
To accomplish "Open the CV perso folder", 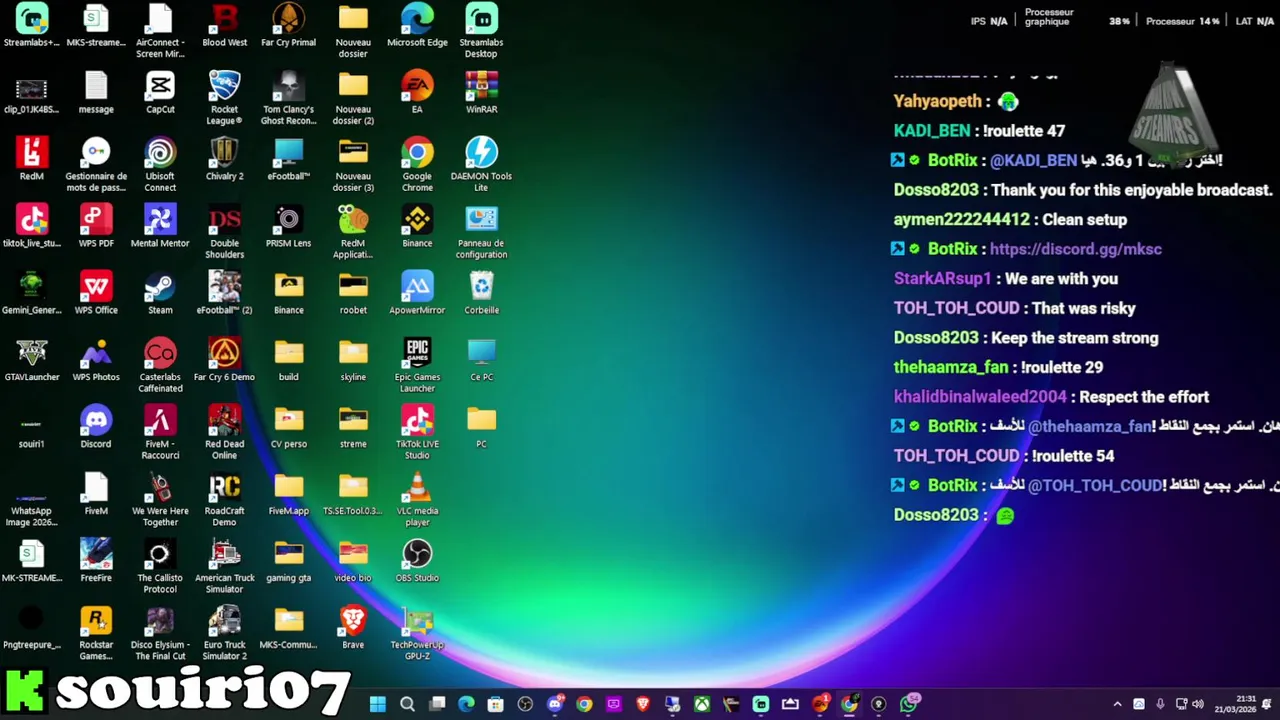I will pyautogui.click(x=288, y=427).
